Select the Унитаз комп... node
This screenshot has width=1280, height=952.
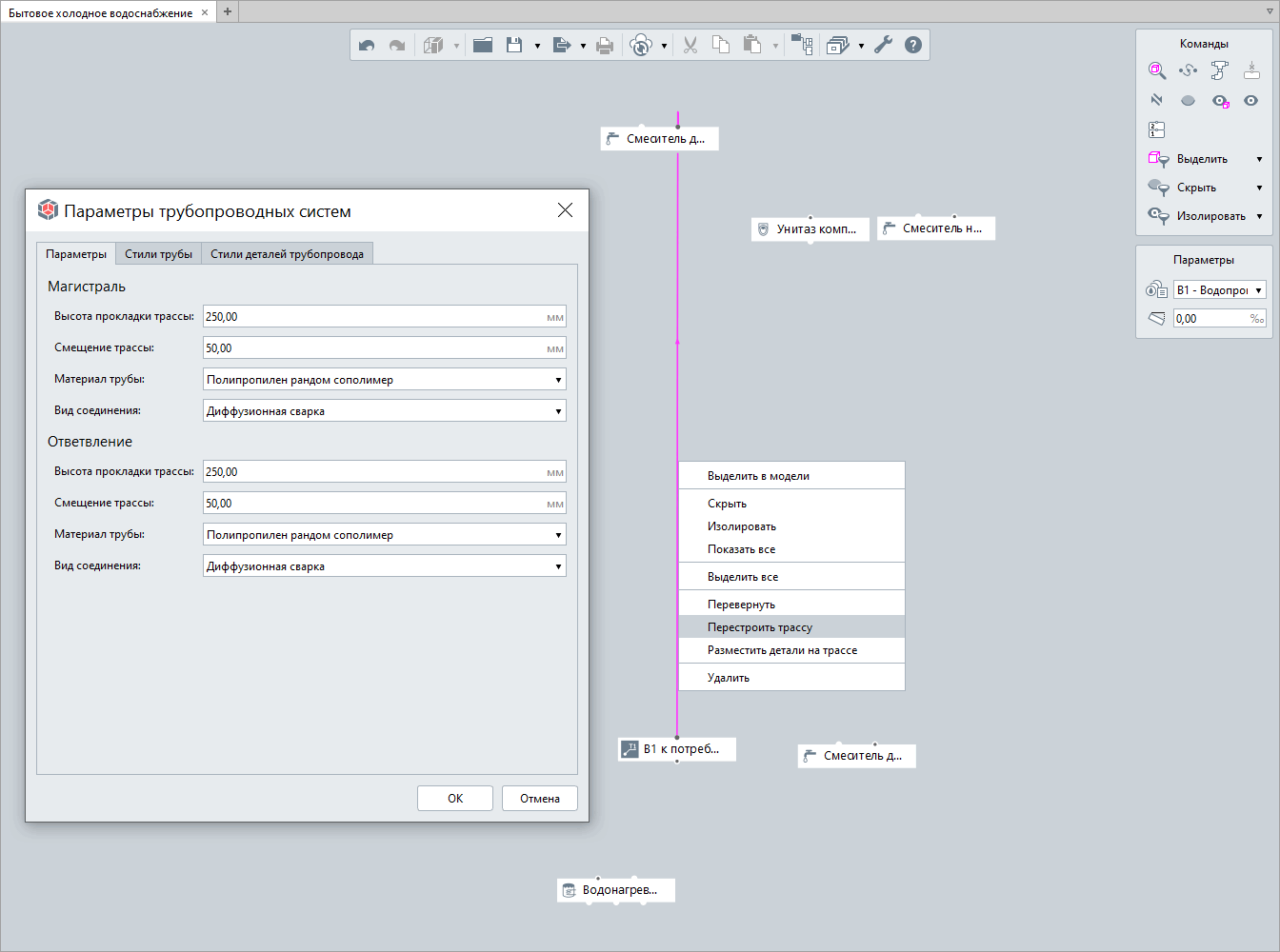pyautogui.click(x=810, y=228)
